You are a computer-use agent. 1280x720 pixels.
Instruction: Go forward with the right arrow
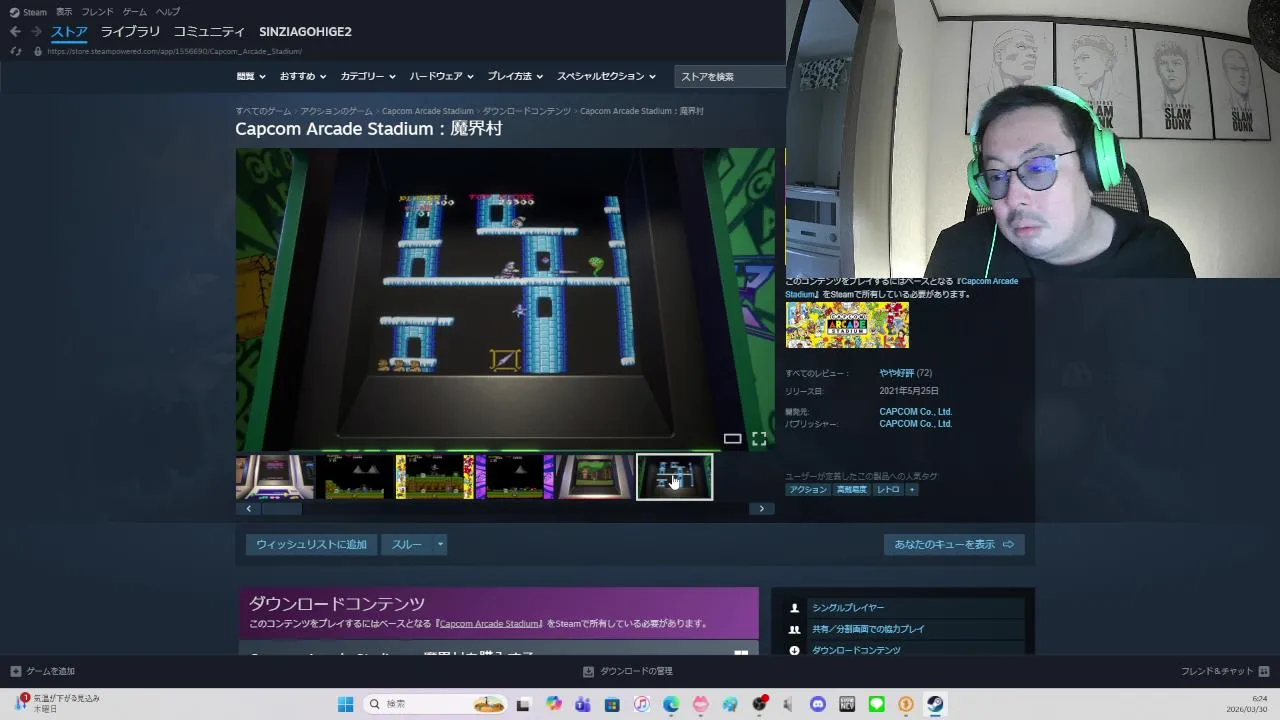[36, 32]
